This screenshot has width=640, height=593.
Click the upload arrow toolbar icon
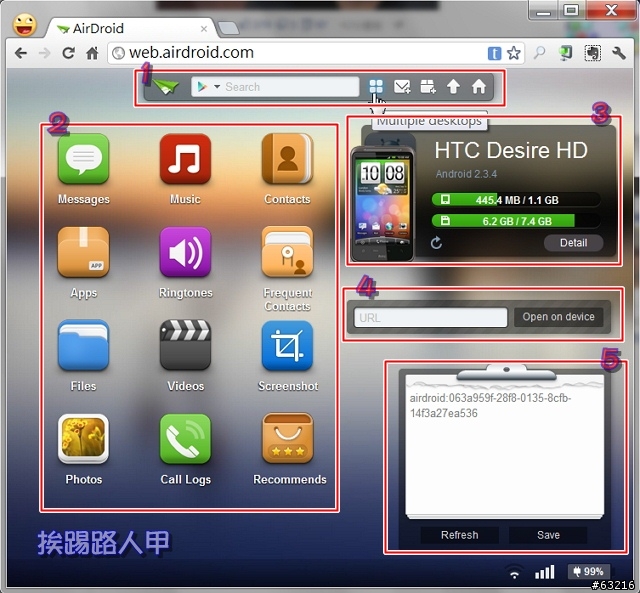[453, 86]
